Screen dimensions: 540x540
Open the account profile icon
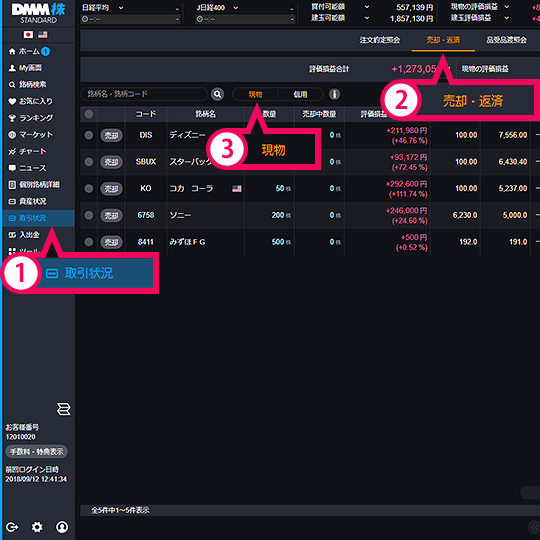point(62,527)
